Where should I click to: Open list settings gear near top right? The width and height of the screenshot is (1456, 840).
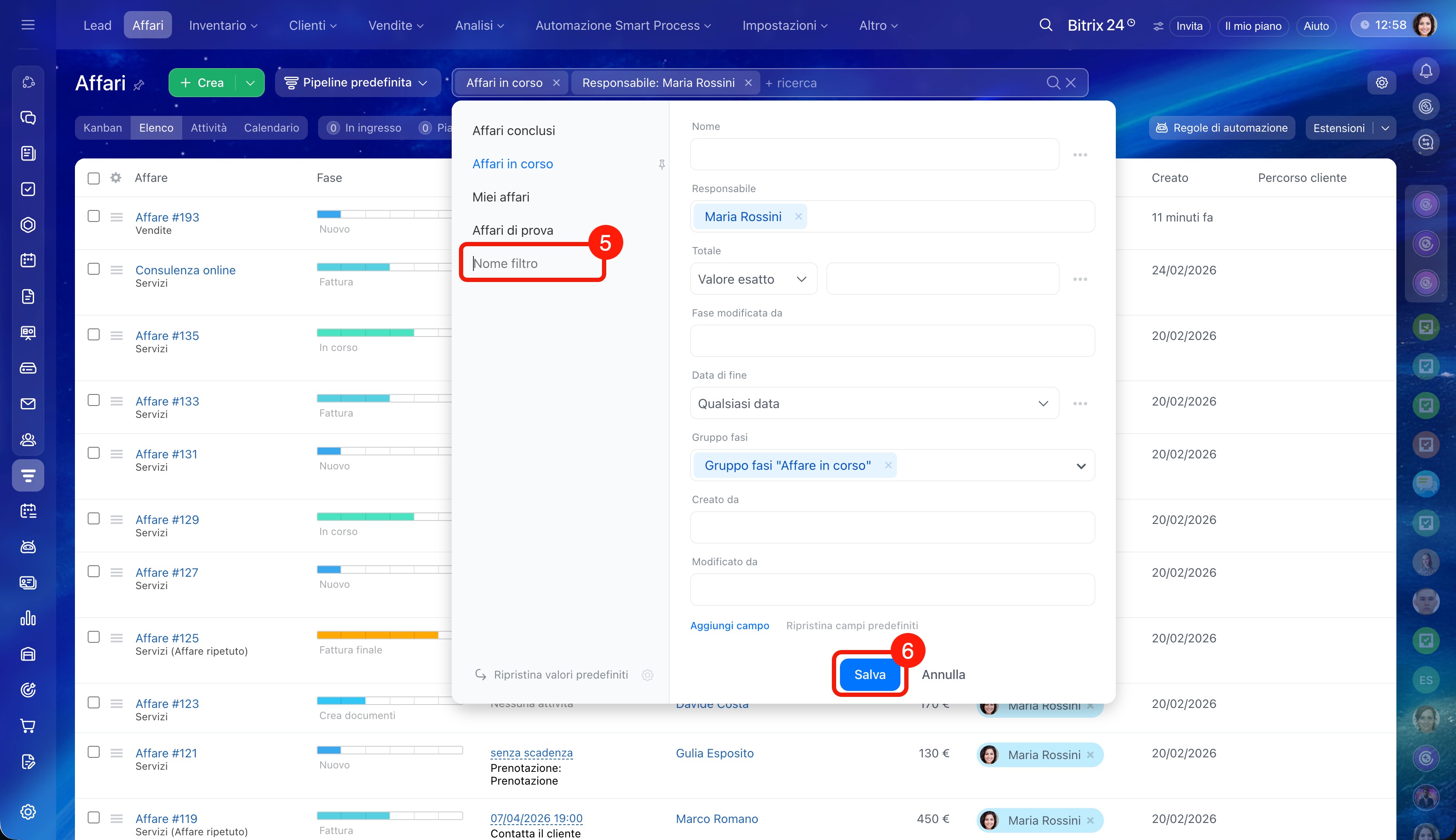[x=1381, y=83]
